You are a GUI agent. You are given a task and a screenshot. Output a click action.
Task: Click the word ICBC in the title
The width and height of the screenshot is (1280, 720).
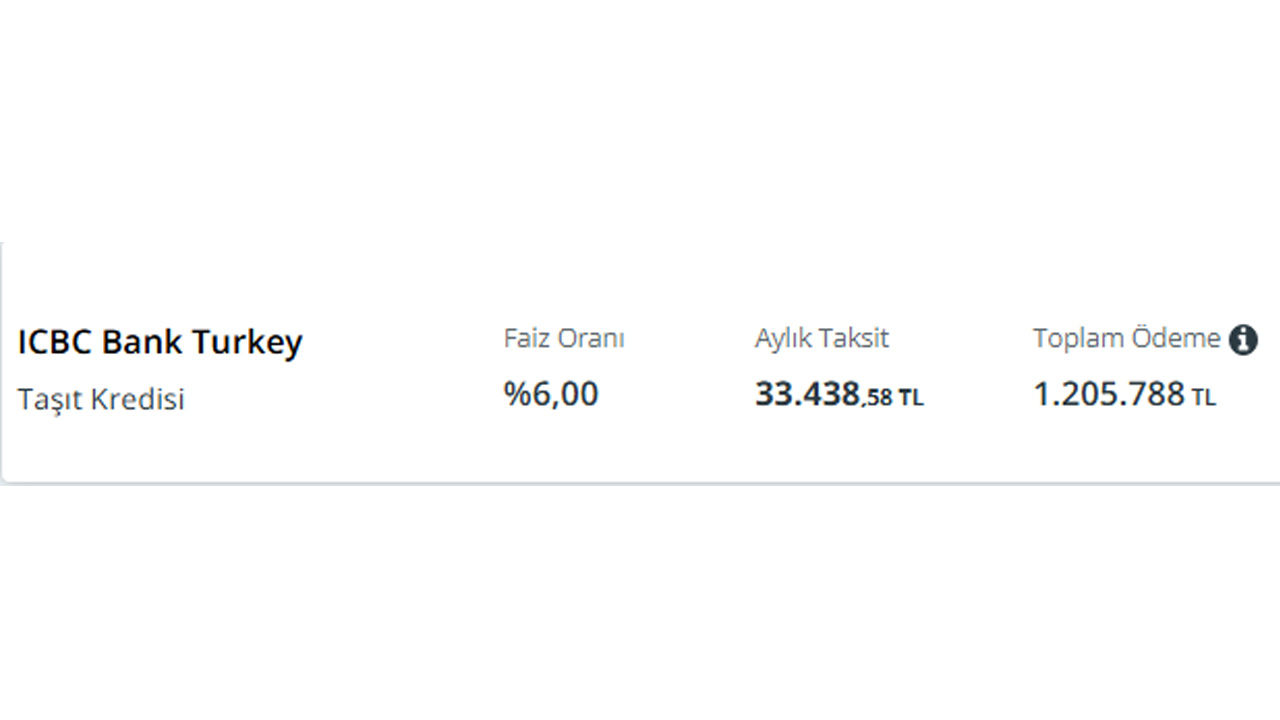point(56,342)
